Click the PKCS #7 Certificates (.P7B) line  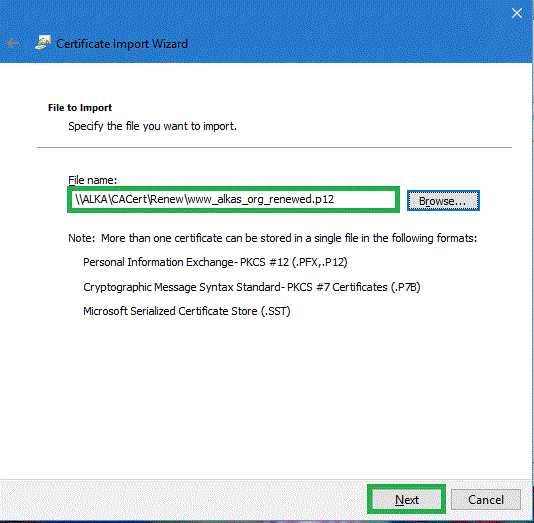252,287
